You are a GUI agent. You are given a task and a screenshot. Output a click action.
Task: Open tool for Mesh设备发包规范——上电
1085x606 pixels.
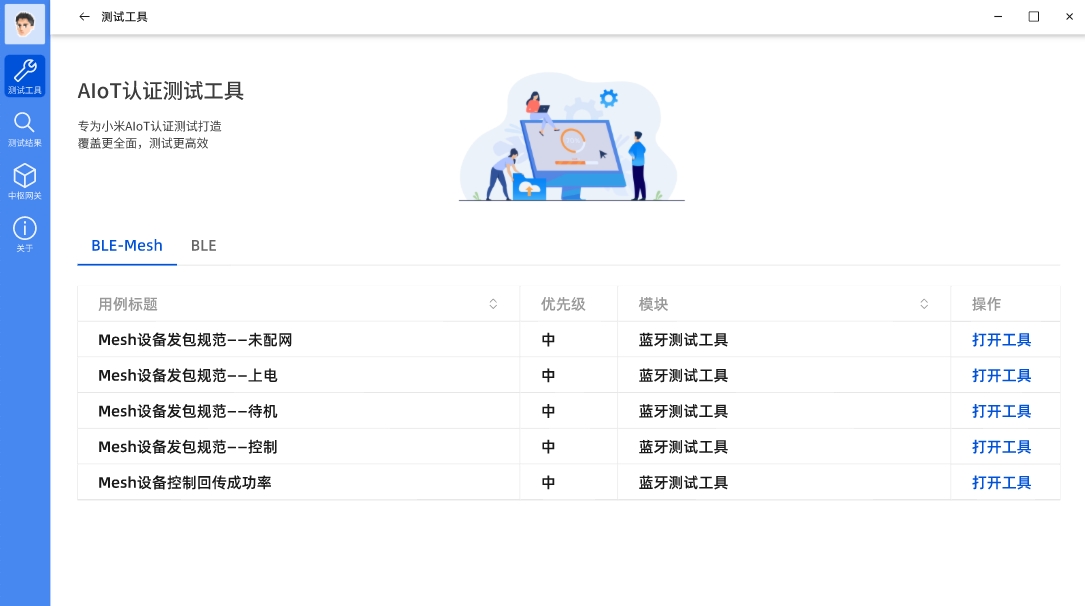[1001, 376]
